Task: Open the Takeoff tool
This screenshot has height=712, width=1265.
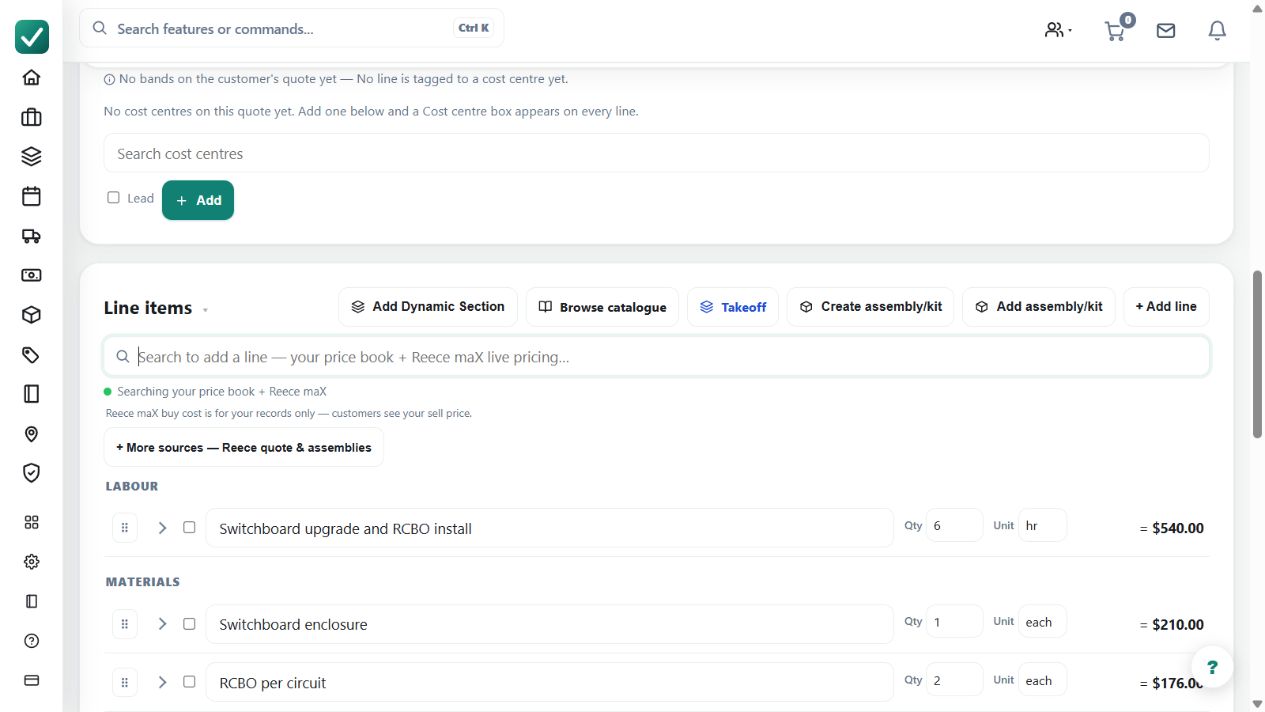Action: tap(733, 307)
